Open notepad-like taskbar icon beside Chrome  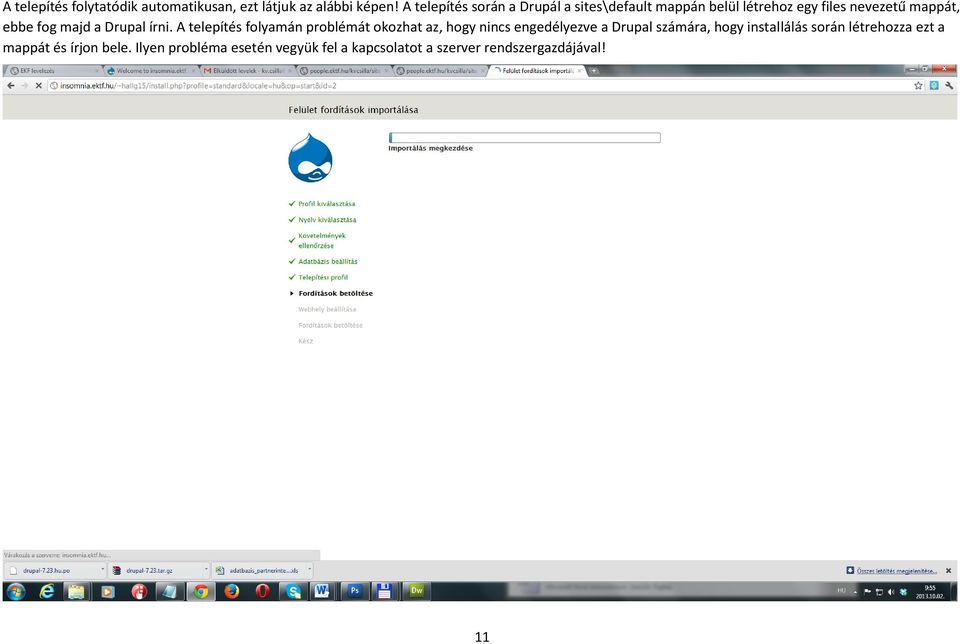pos(170,591)
